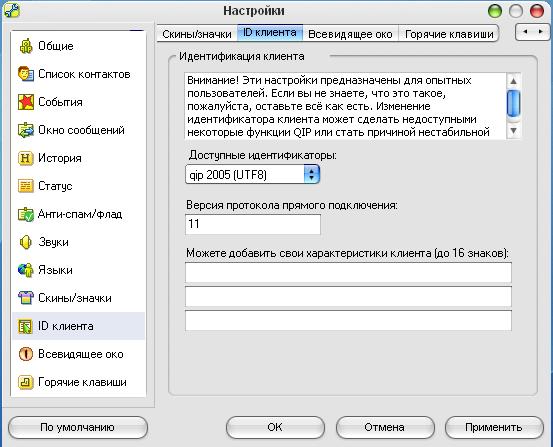Open the Общие settings icon
The width and height of the screenshot is (553, 447).
point(26,46)
